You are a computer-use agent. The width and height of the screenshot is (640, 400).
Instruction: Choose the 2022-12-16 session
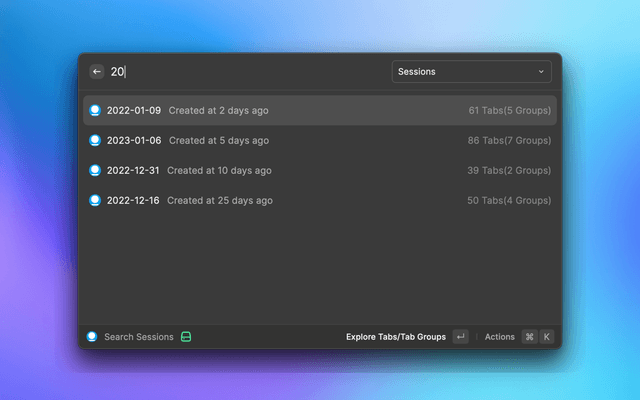click(x=133, y=200)
